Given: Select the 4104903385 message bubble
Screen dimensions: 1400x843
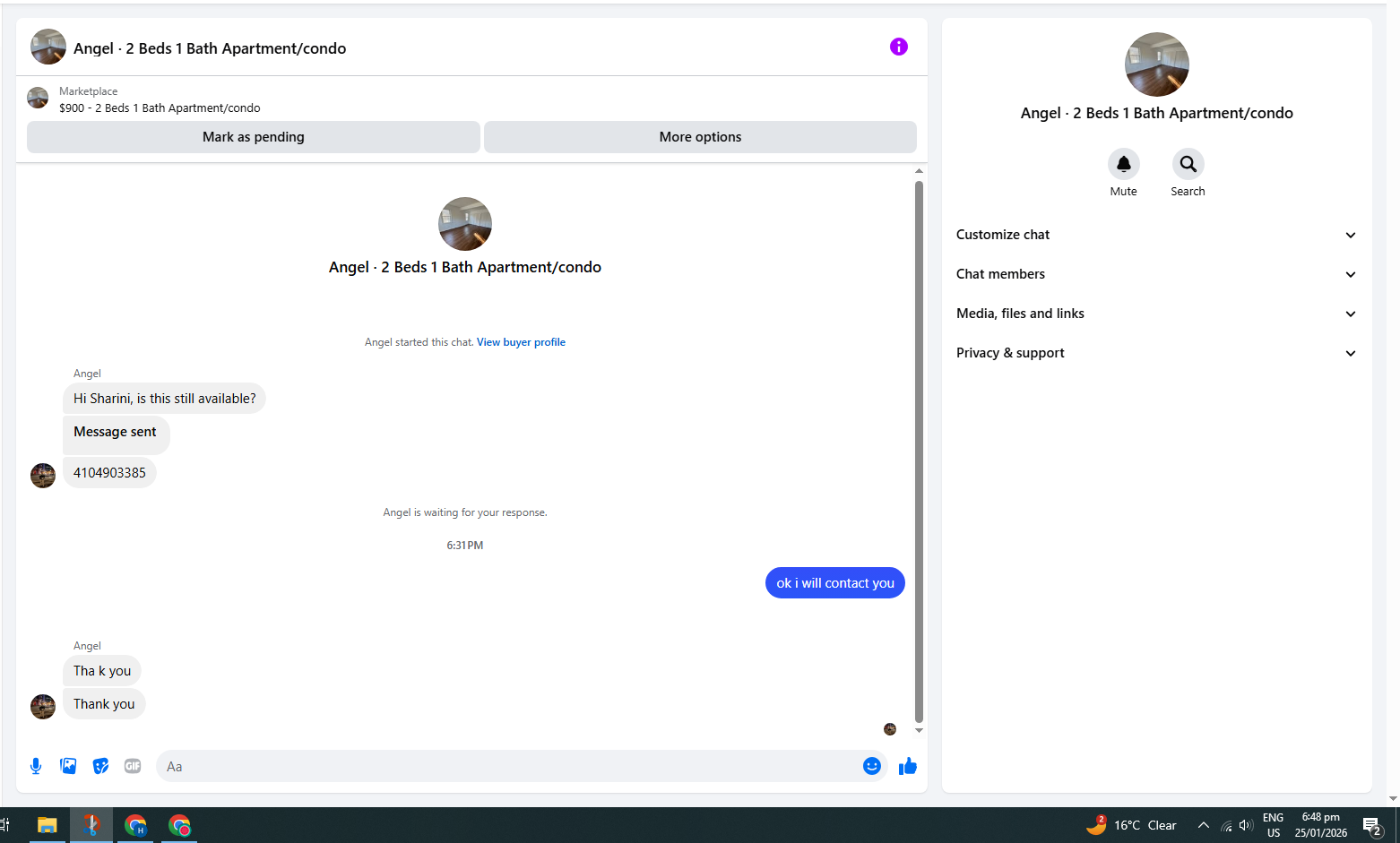Looking at the screenshot, I should 109,473.
